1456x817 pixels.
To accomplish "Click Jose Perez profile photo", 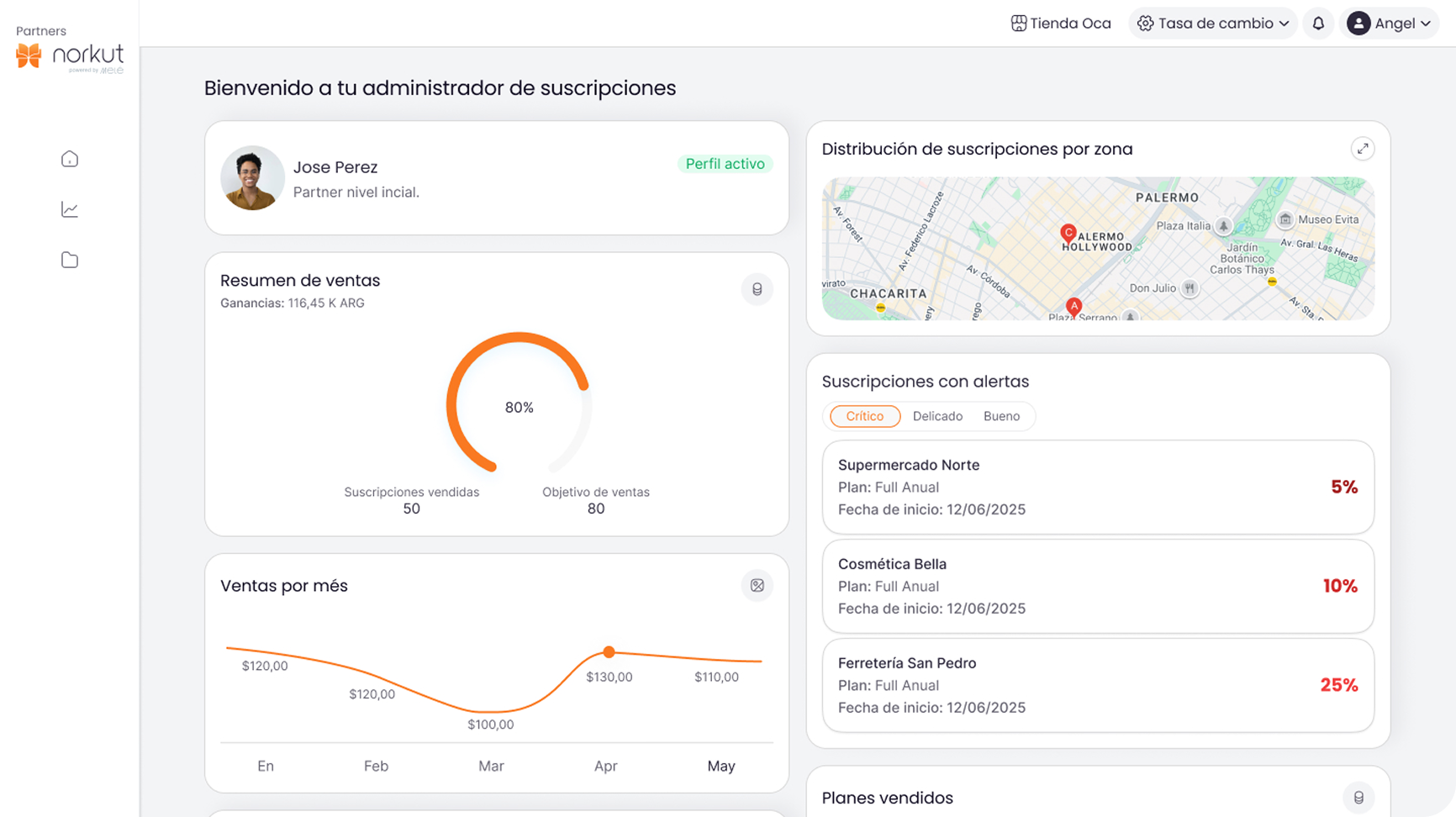I will coord(252,178).
